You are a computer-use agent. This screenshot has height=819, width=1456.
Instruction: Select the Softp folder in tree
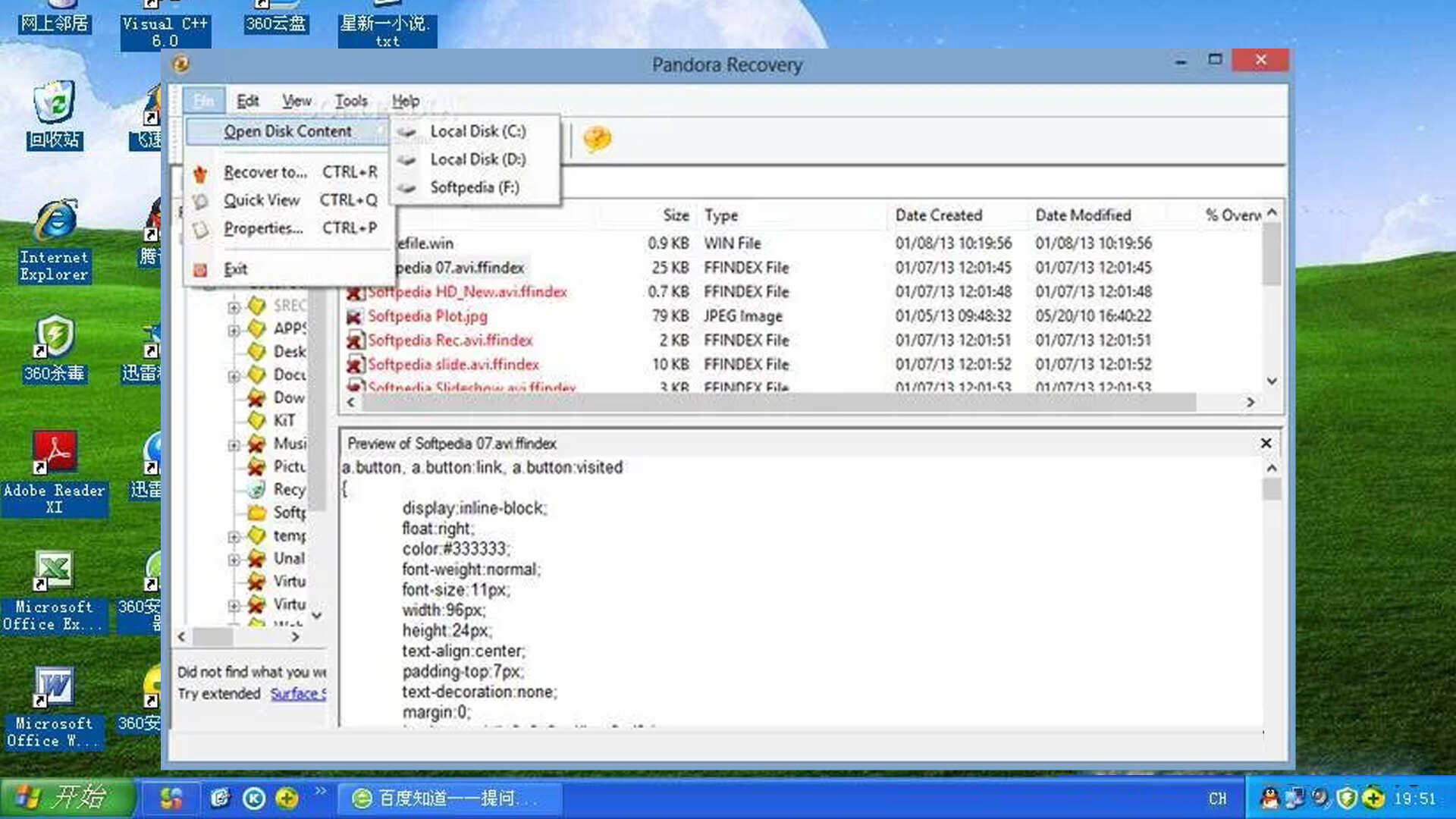289,513
